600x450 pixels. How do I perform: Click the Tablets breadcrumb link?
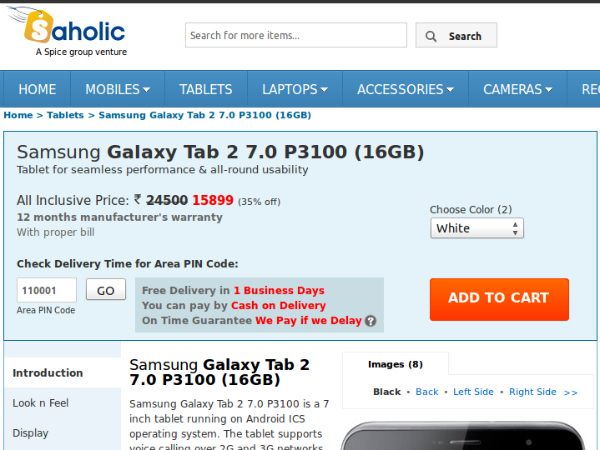point(65,115)
